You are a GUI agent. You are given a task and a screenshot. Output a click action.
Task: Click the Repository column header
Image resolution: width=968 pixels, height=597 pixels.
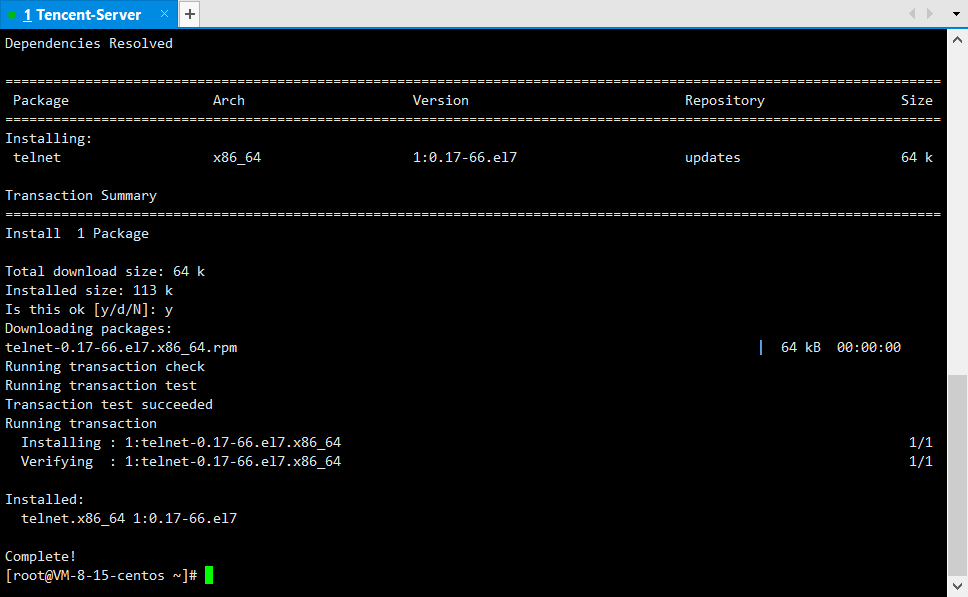[724, 101]
